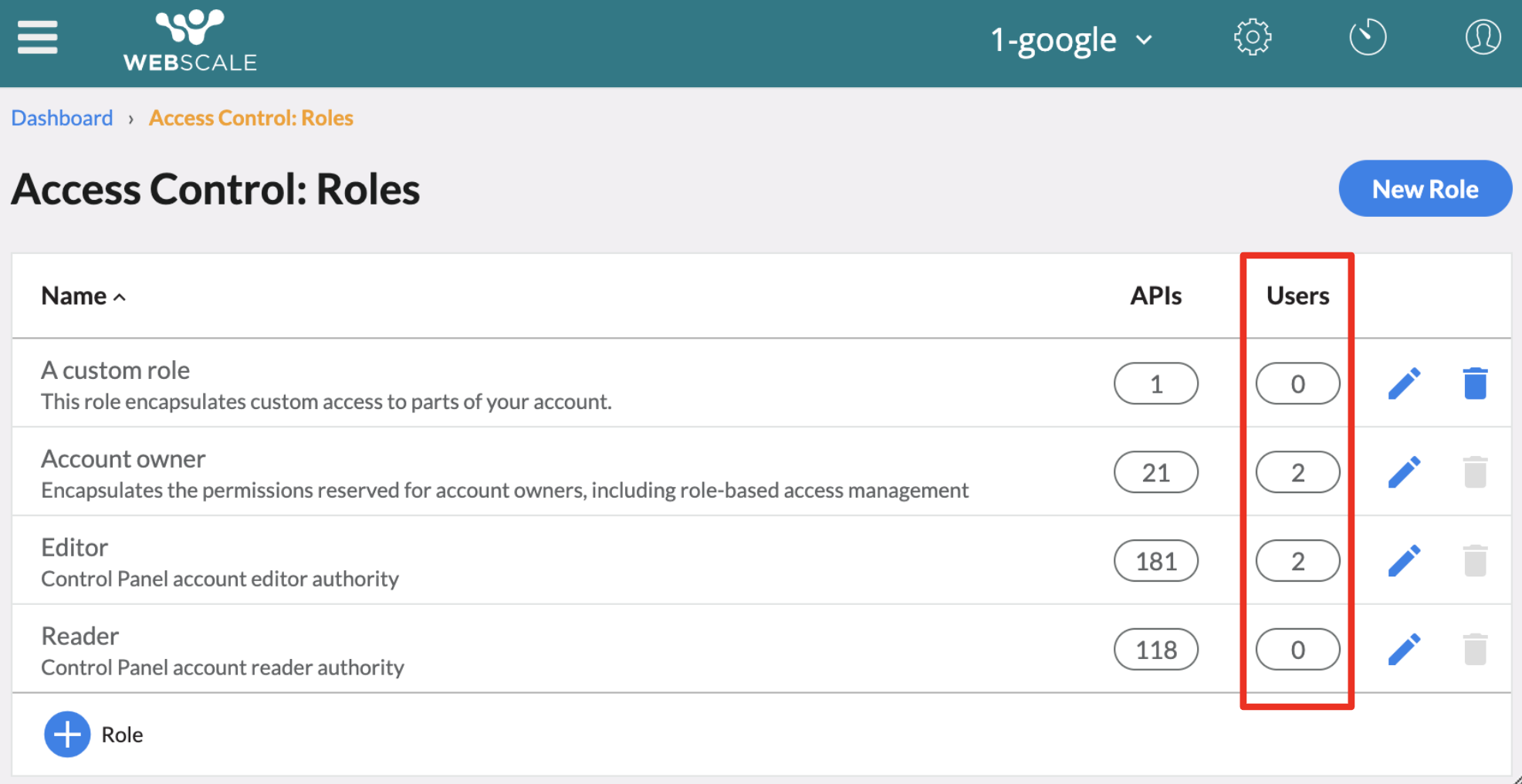The width and height of the screenshot is (1522, 784).
Task: View users count for Account owner
Action: (1297, 472)
